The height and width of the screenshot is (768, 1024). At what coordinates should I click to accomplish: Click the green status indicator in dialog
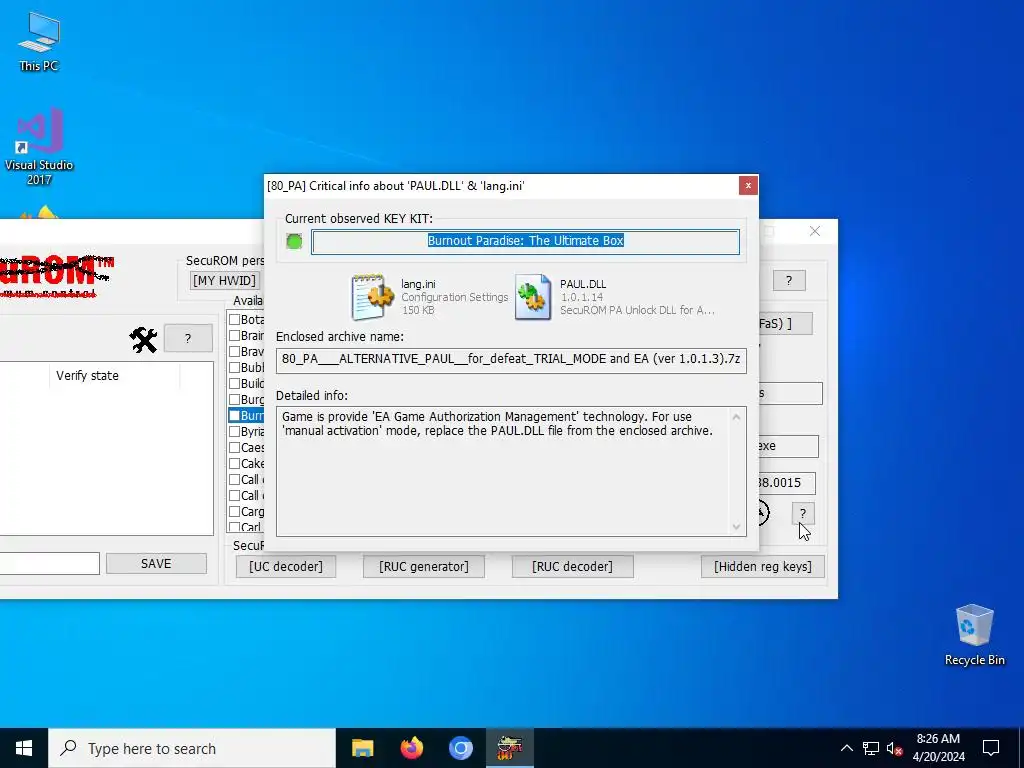(294, 241)
